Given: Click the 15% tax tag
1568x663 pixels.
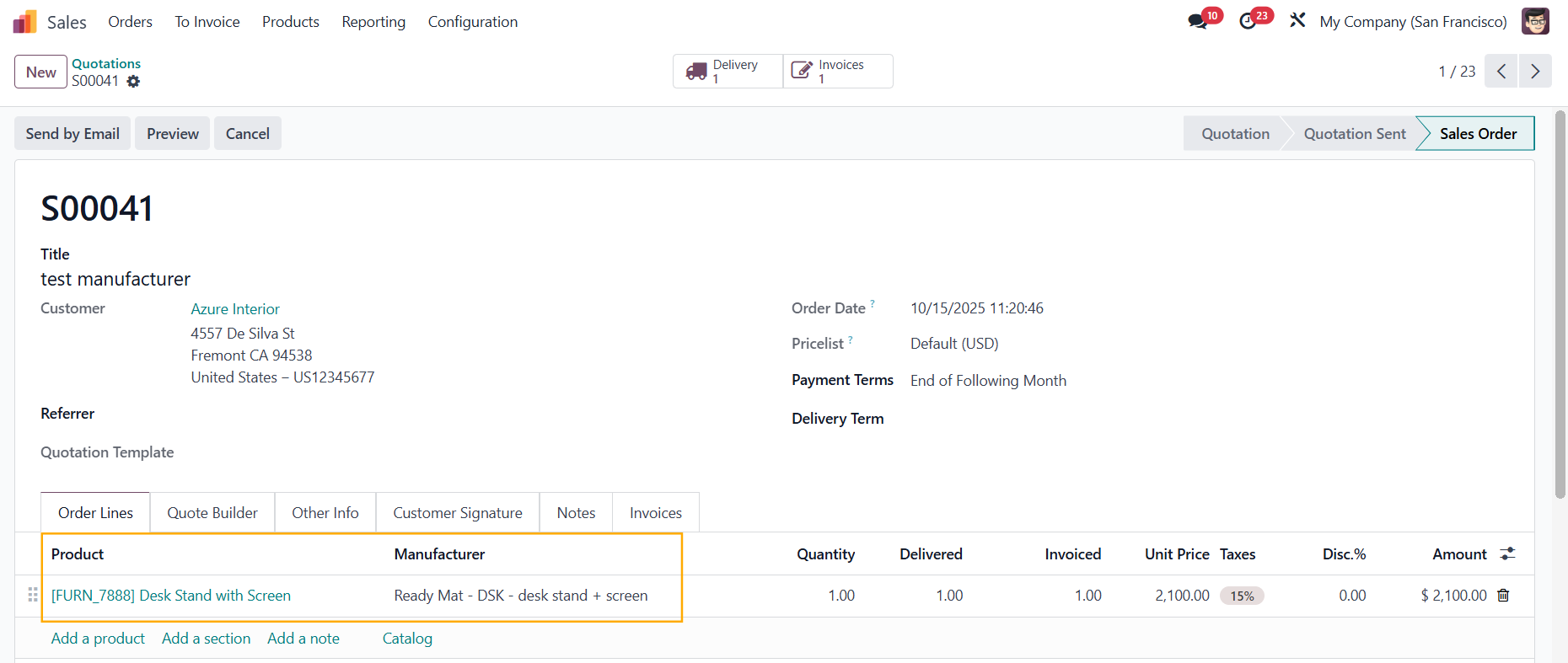Looking at the screenshot, I should (1242, 596).
